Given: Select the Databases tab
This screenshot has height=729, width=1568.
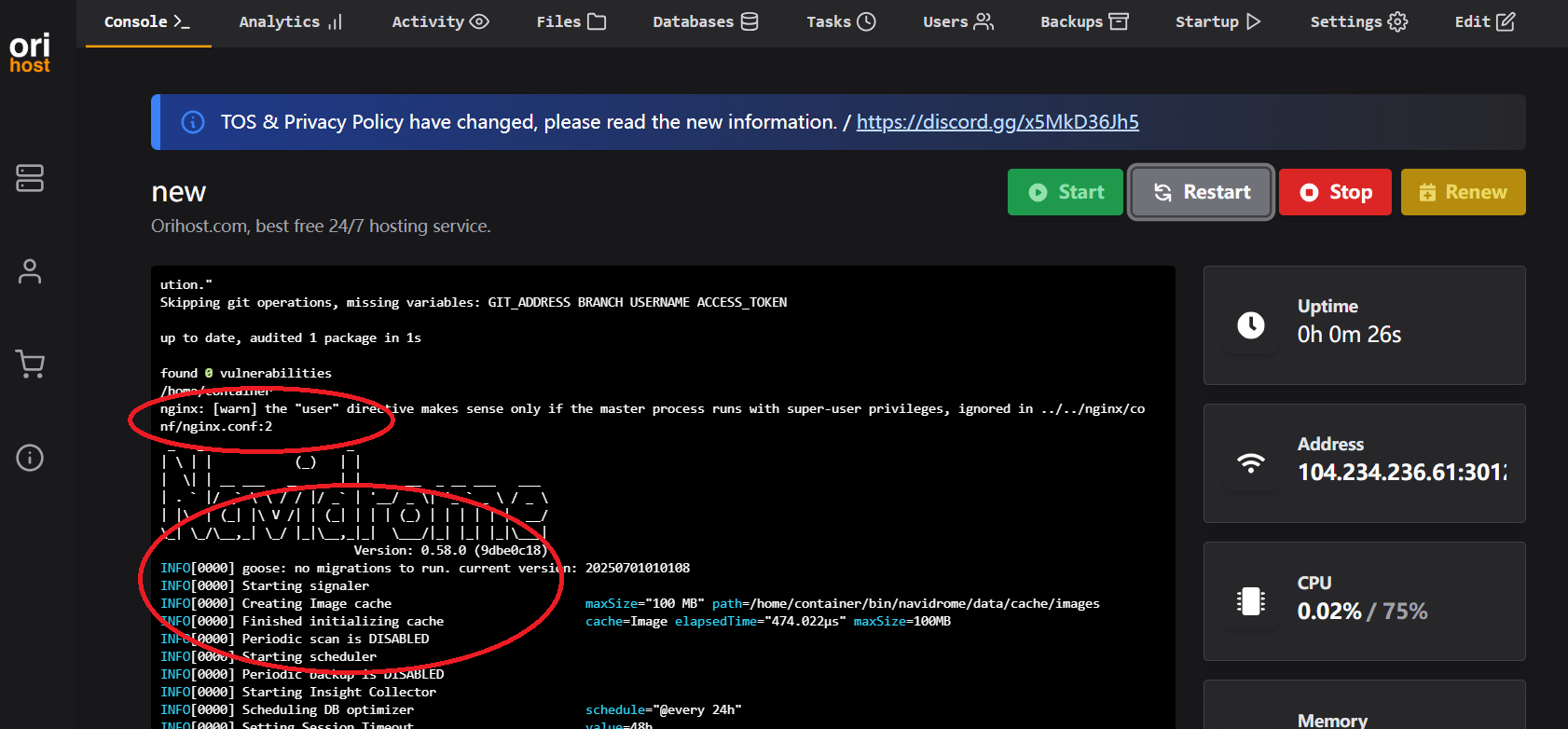Looking at the screenshot, I should coord(705,22).
